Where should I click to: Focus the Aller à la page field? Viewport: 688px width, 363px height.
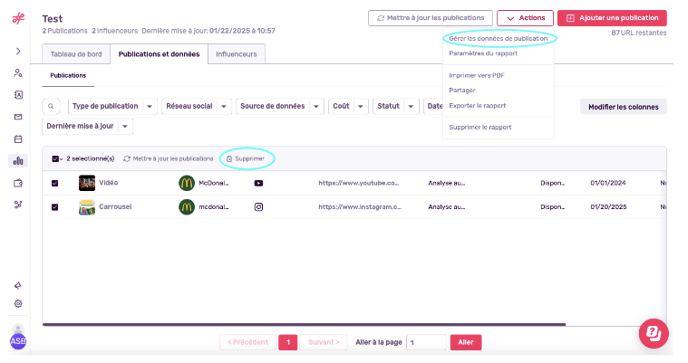[426, 342]
